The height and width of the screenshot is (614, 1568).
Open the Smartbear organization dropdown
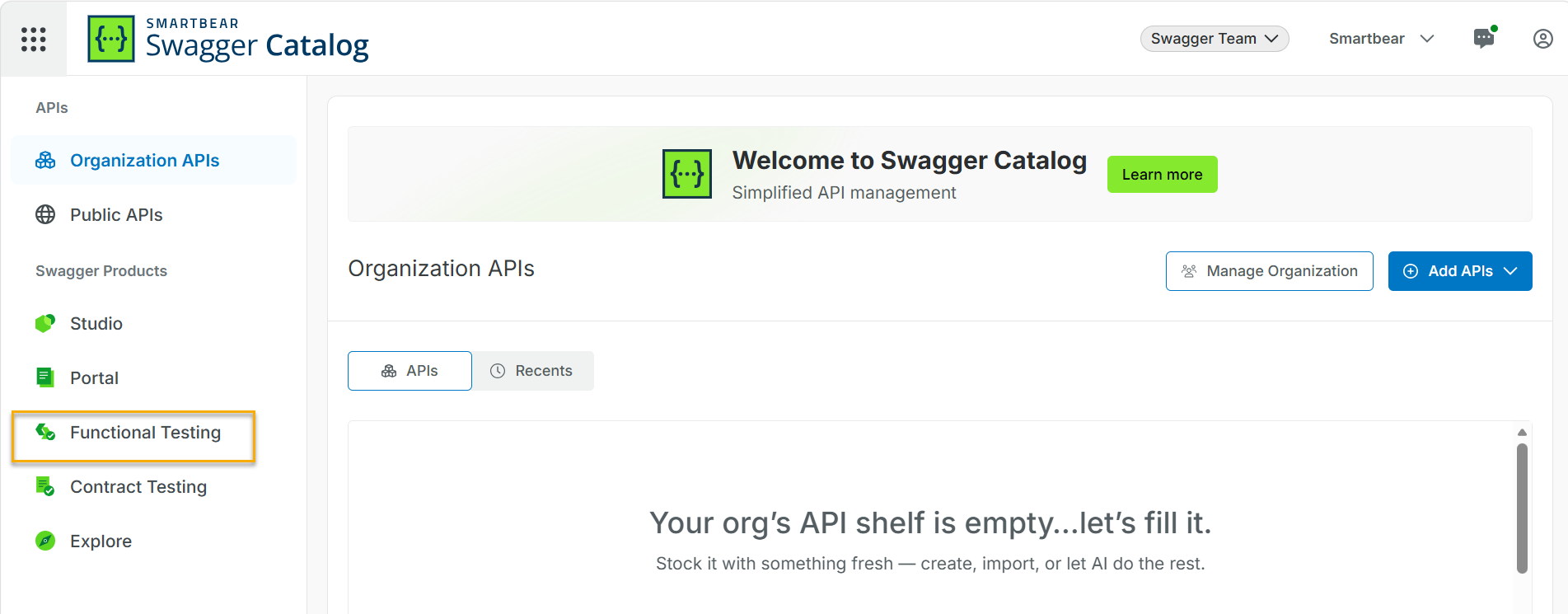pyautogui.click(x=1382, y=39)
